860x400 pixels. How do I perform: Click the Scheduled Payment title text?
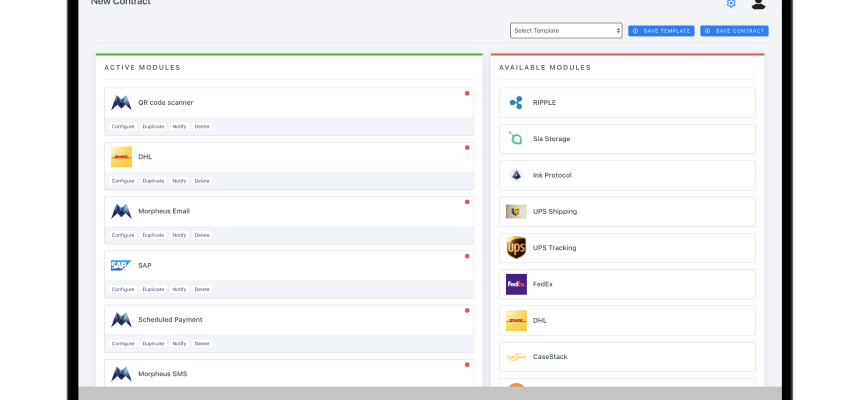[x=170, y=320]
